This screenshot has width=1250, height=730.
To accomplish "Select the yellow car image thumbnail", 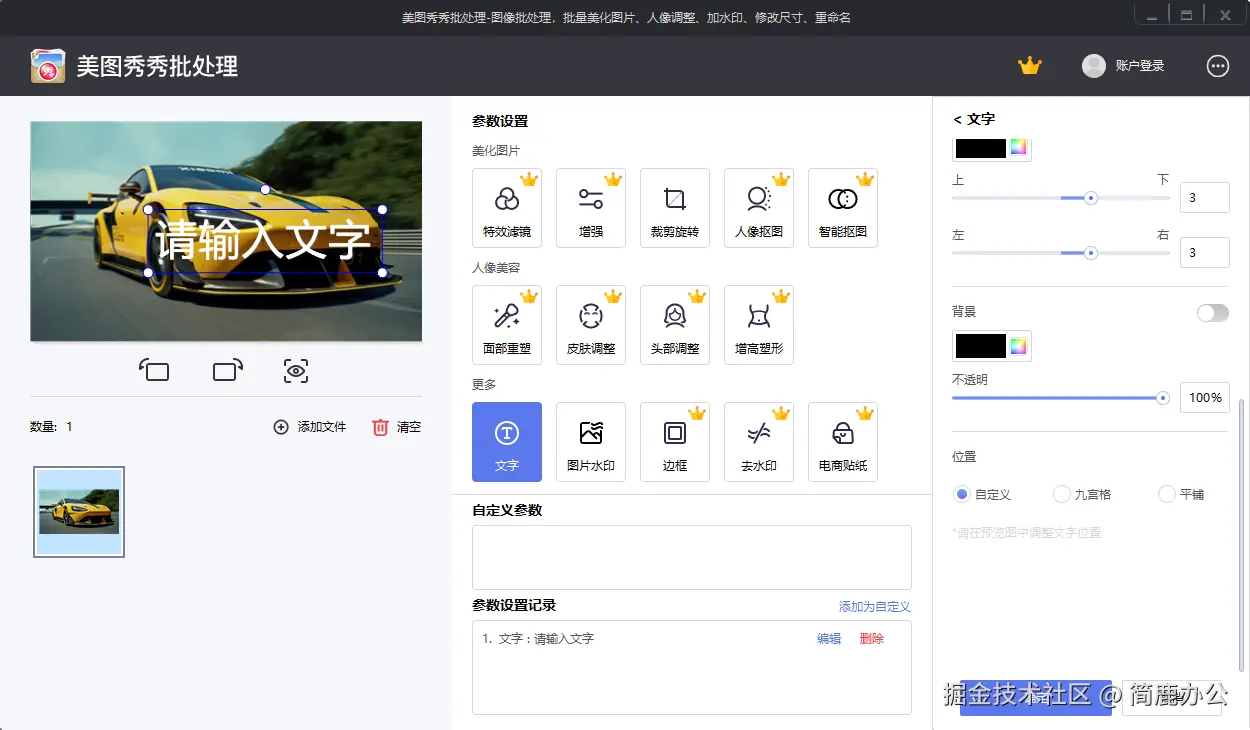I will click(78, 511).
